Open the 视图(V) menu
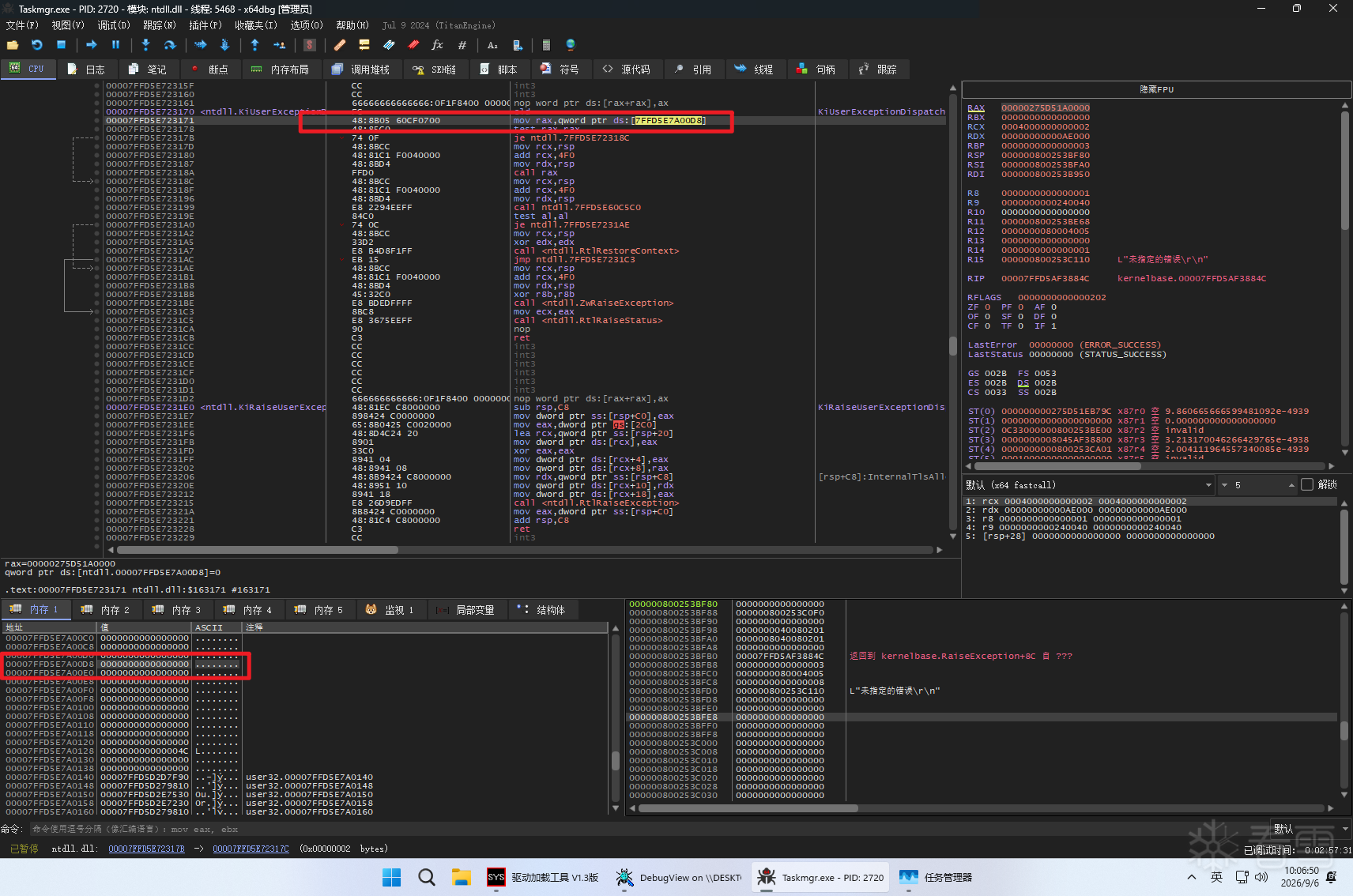Screen dimensions: 1353x896 (x=68, y=25)
